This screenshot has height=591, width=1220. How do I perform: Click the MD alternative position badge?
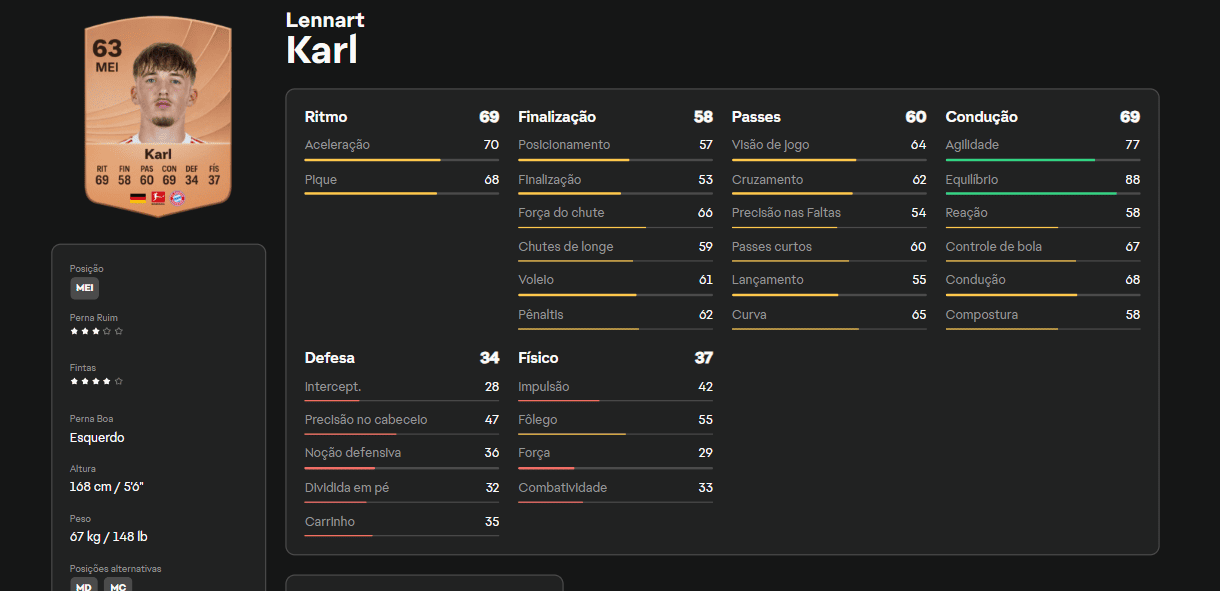84,586
